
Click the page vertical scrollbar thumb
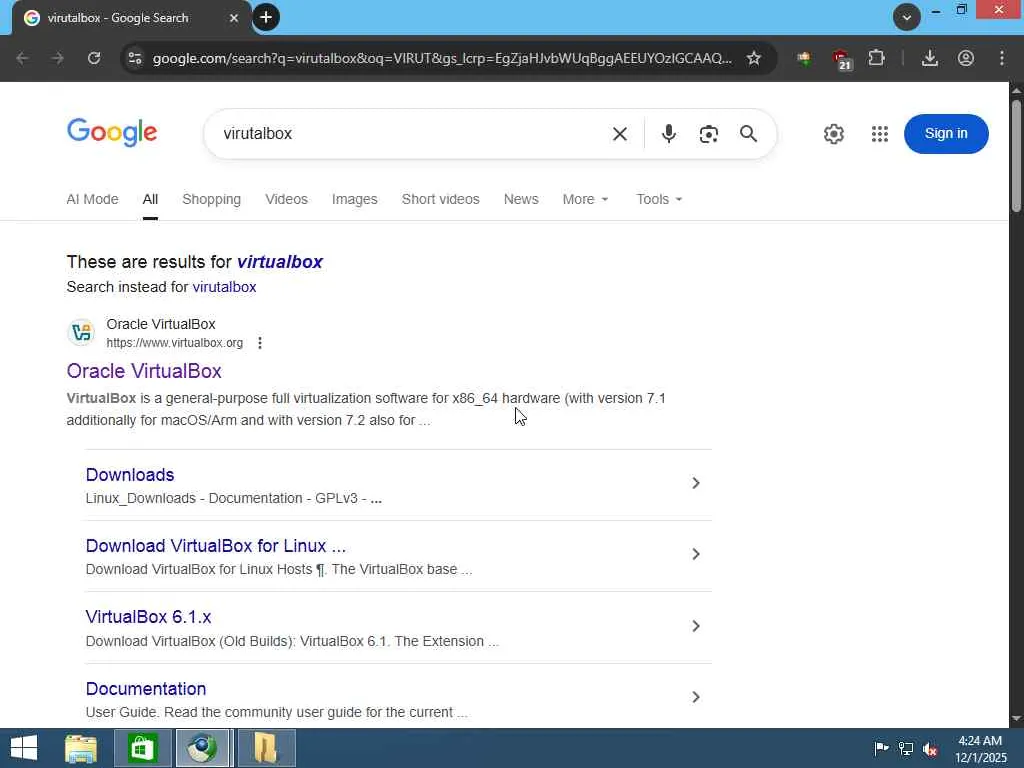pyautogui.click(x=1016, y=155)
